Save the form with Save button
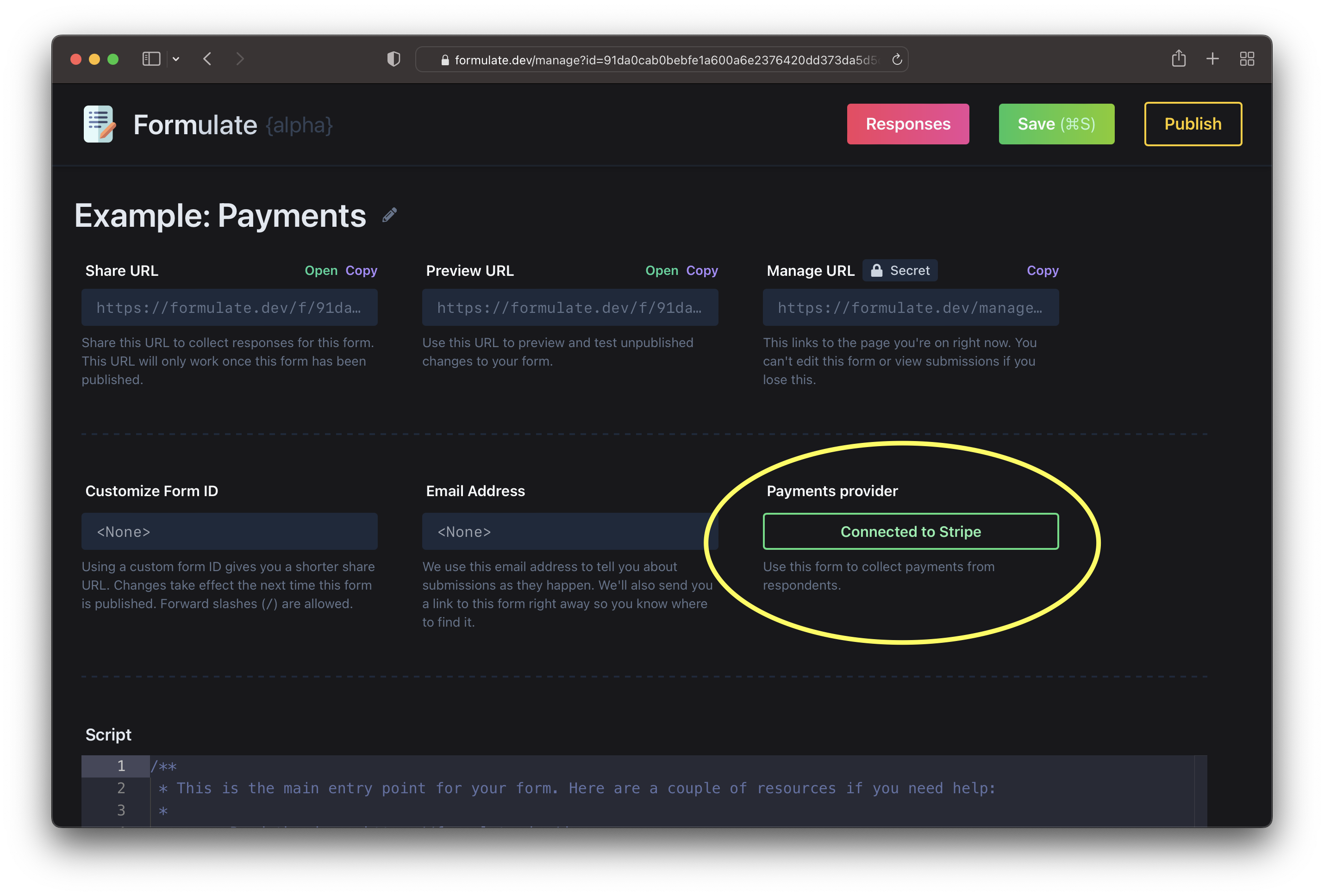Screen dimensions: 1324x896 pos(1056,124)
